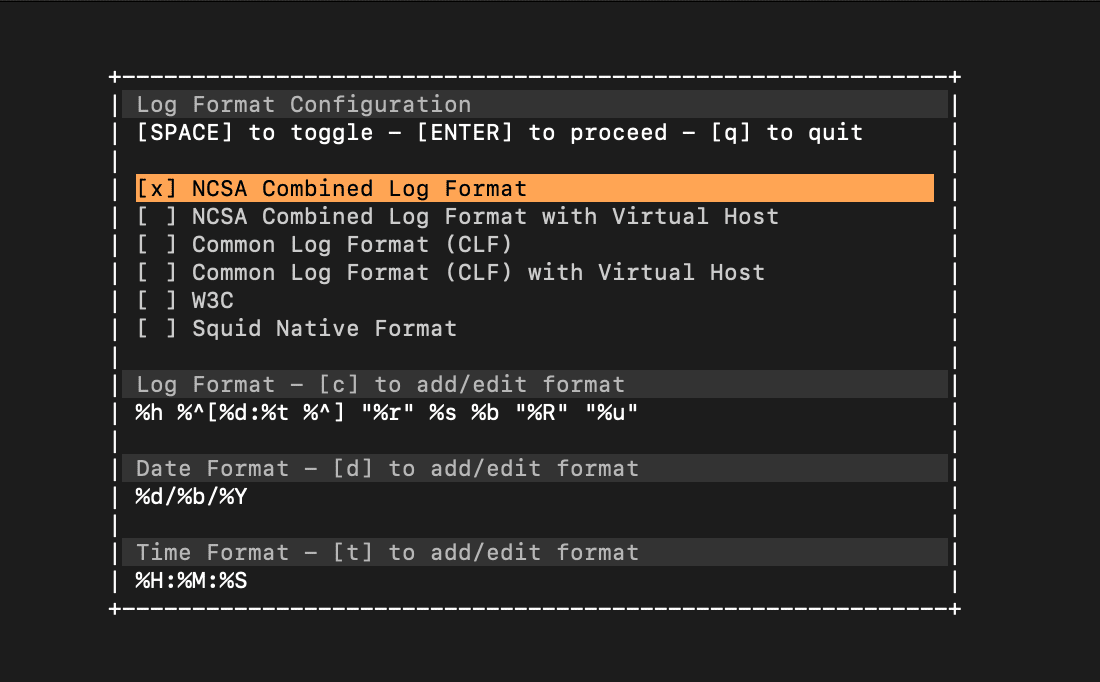Screen dimensions: 1100x682
Task: Enable the W3C format checkbox
Action: (x=156, y=301)
